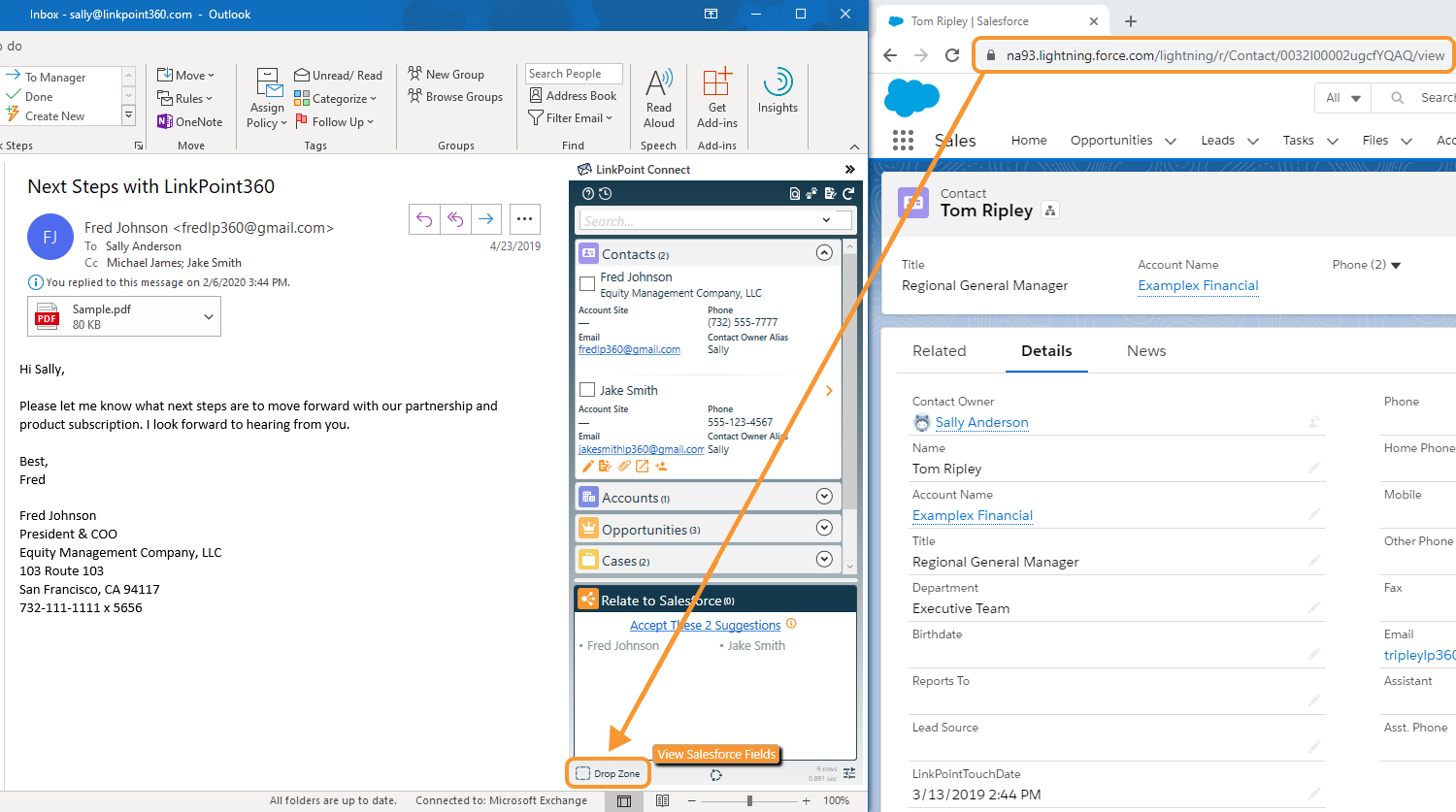The image size is (1456, 812).
Task: Click zoom out minus on Outlook status bar
Action: pos(691,800)
